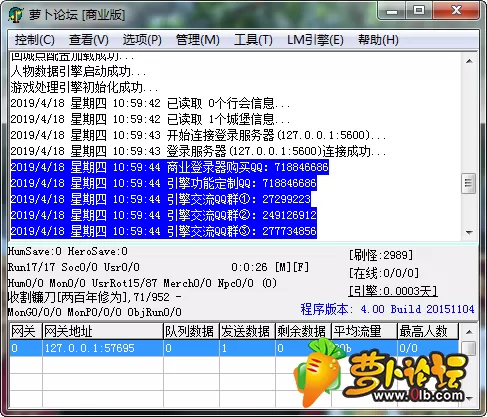Click the 收割镰刀[两百年修为],71/952 status line
The height and width of the screenshot is (417, 487).
pos(95,297)
